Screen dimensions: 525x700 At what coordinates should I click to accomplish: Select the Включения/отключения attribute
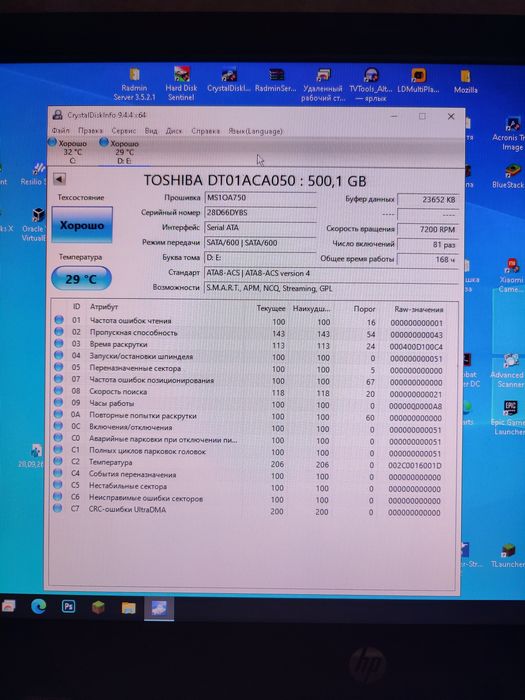point(130,427)
